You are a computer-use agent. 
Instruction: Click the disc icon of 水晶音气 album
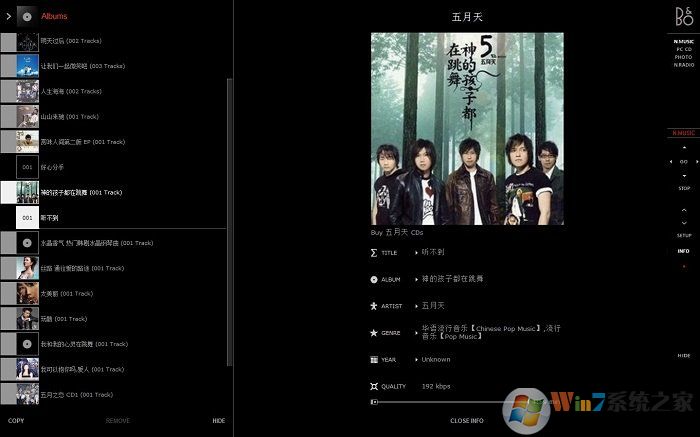point(28,243)
